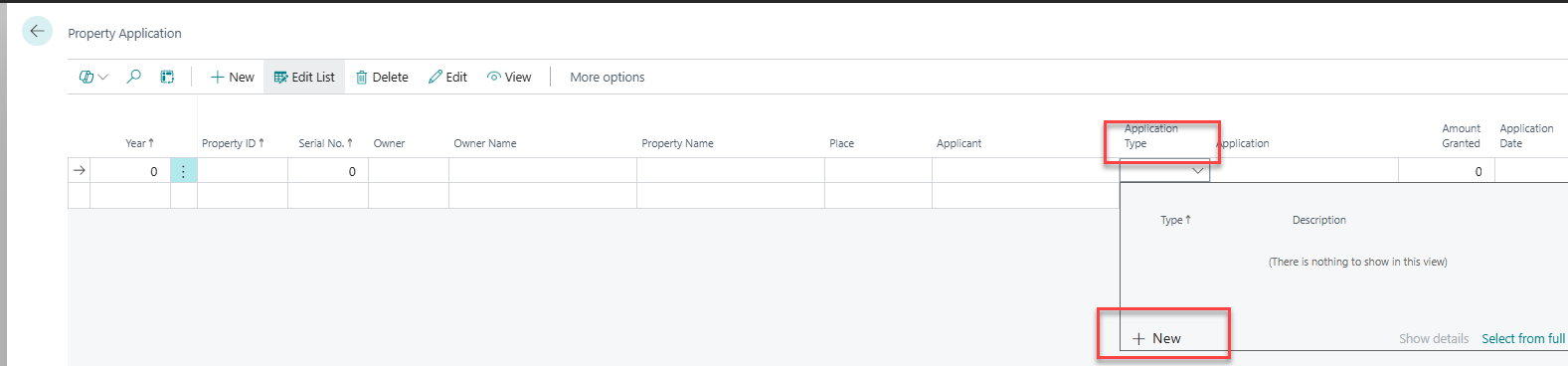1568x366 pixels.
Task: Click the Property ID column header
Action: [233, 143]
